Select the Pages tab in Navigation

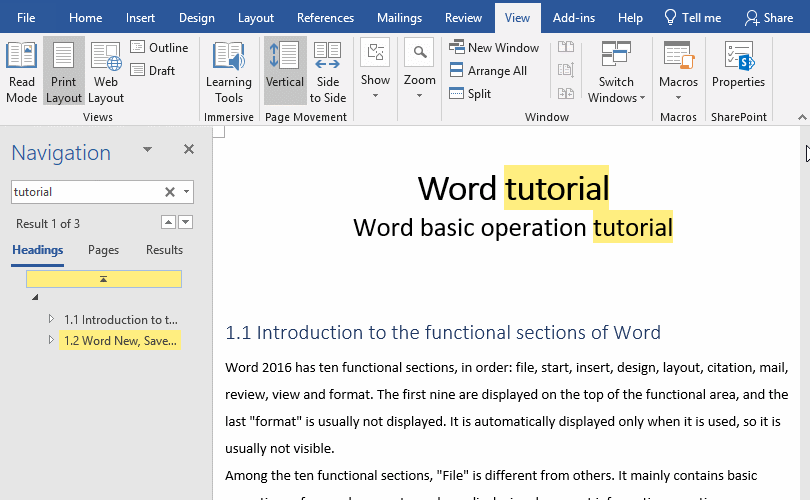tap(103, 250)
